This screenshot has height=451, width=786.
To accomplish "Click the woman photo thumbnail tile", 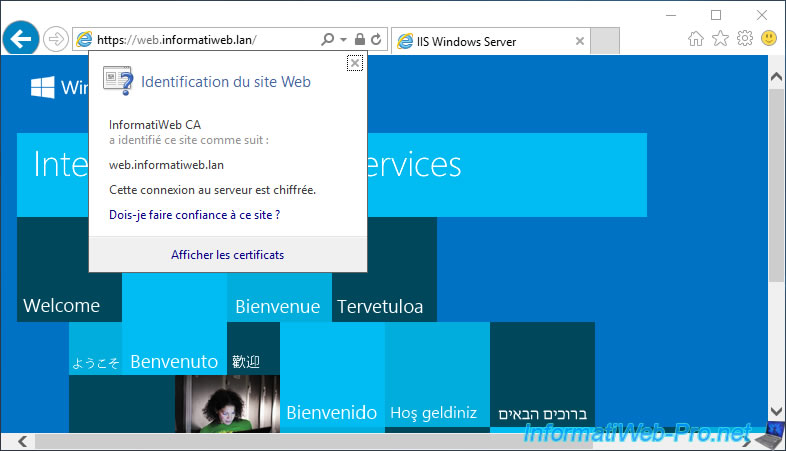I will 228,404.
